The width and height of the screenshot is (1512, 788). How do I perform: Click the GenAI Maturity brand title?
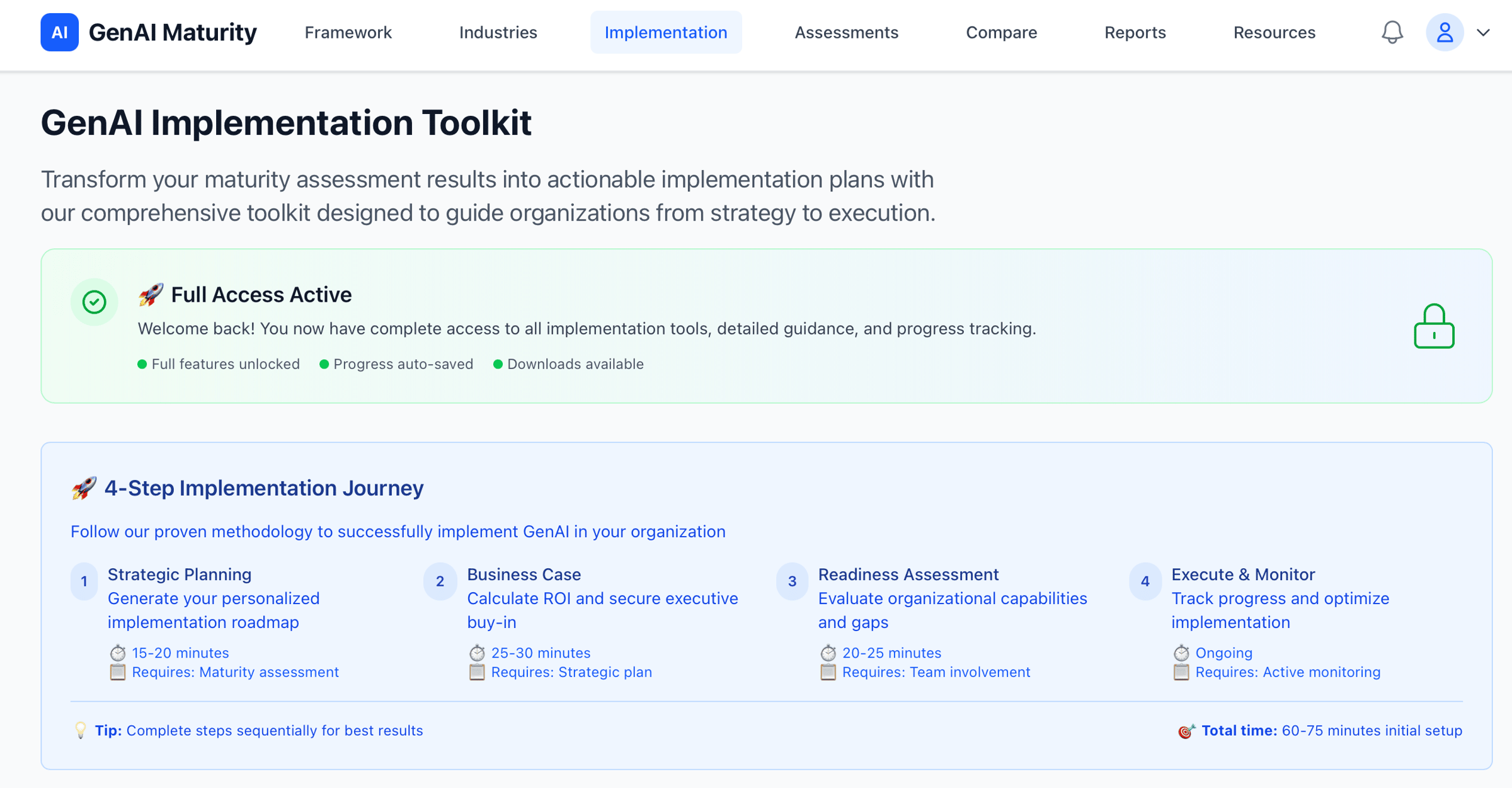pos(173,32)
